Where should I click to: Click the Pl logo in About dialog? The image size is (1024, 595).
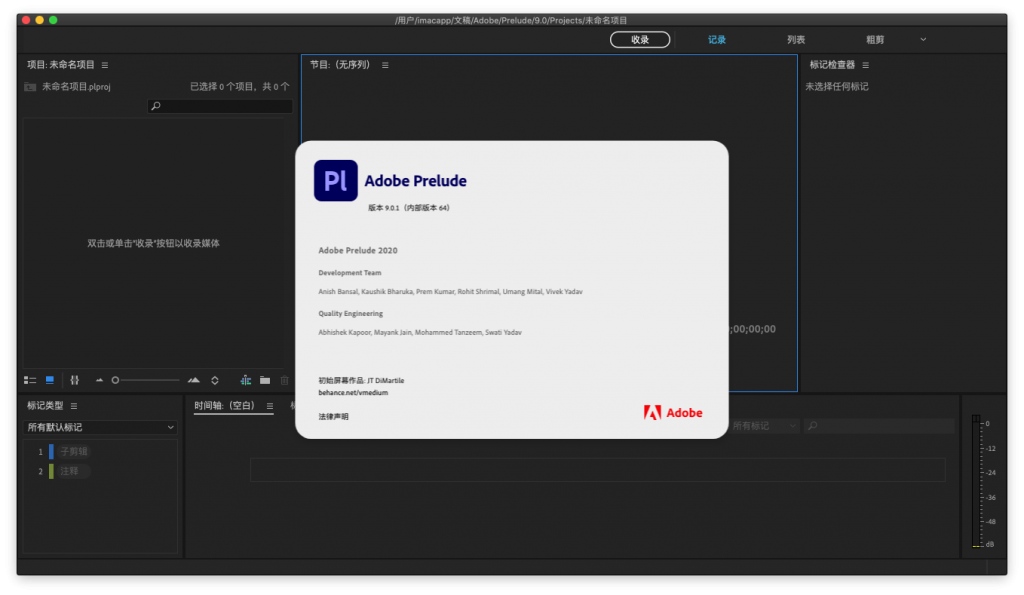pos(336,180)
